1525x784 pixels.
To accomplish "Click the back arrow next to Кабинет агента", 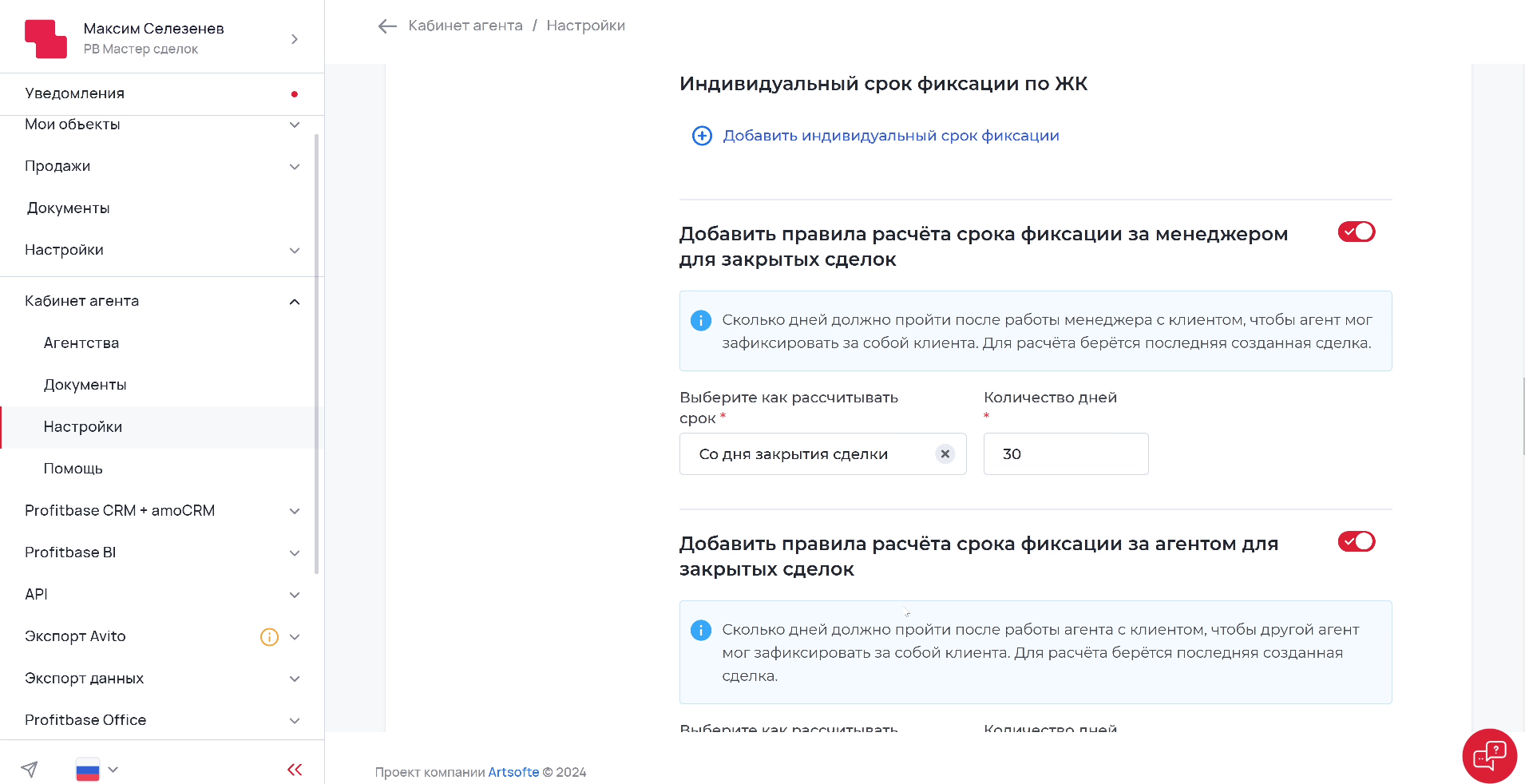I will (x=387, y=26).
